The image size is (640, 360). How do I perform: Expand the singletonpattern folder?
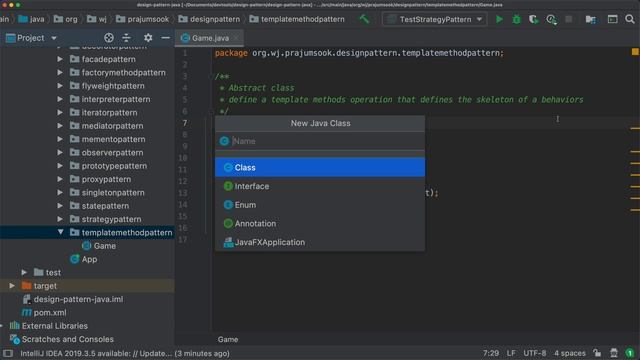(x=60, y=193)
